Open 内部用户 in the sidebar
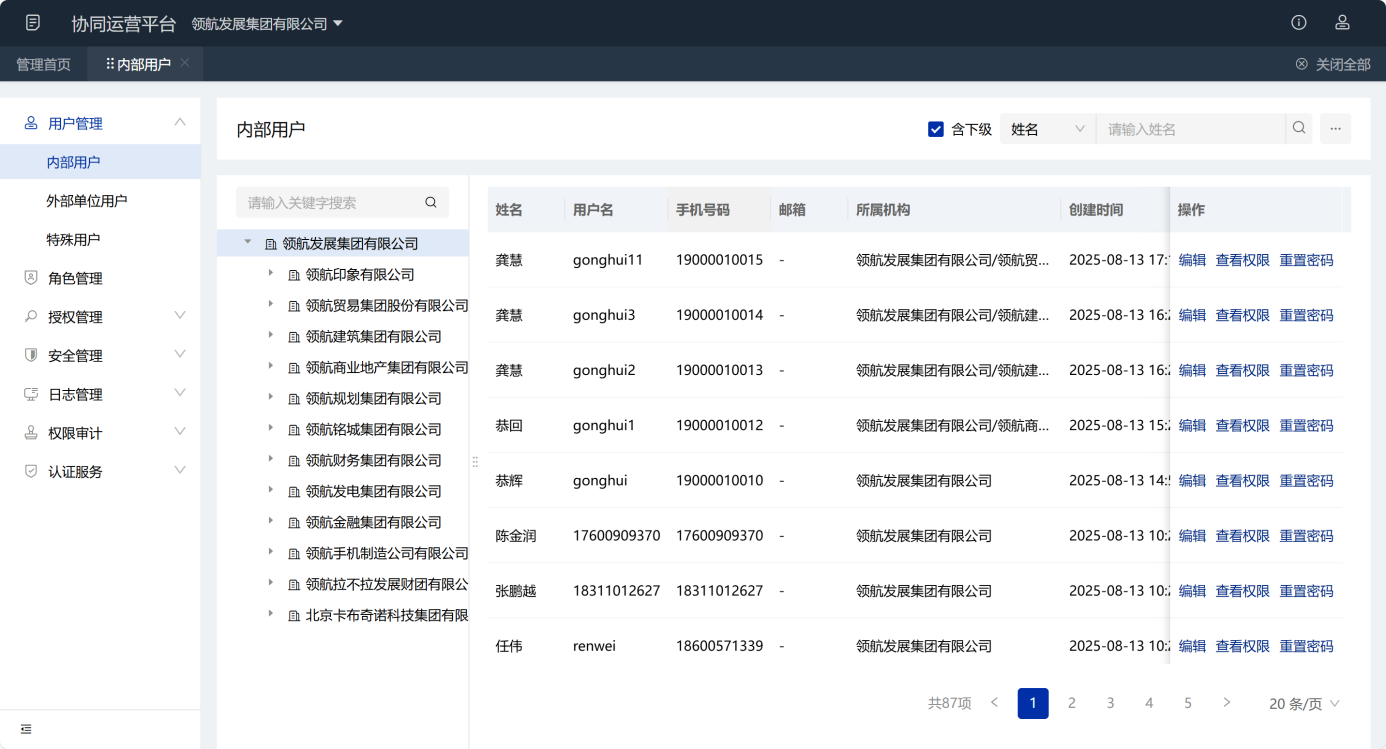The image size is (1386, 749). click(100, 162)
